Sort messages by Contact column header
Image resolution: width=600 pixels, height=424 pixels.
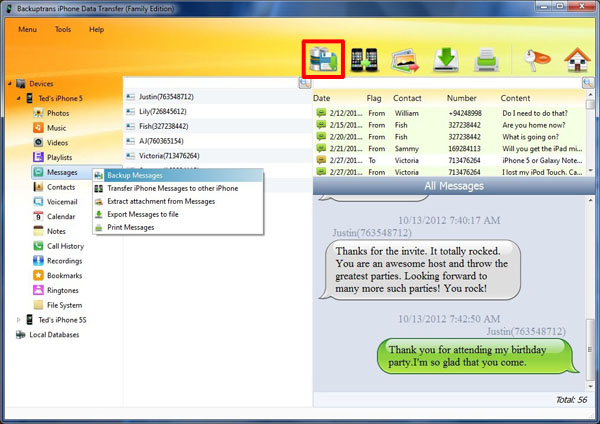coord(407,98)
